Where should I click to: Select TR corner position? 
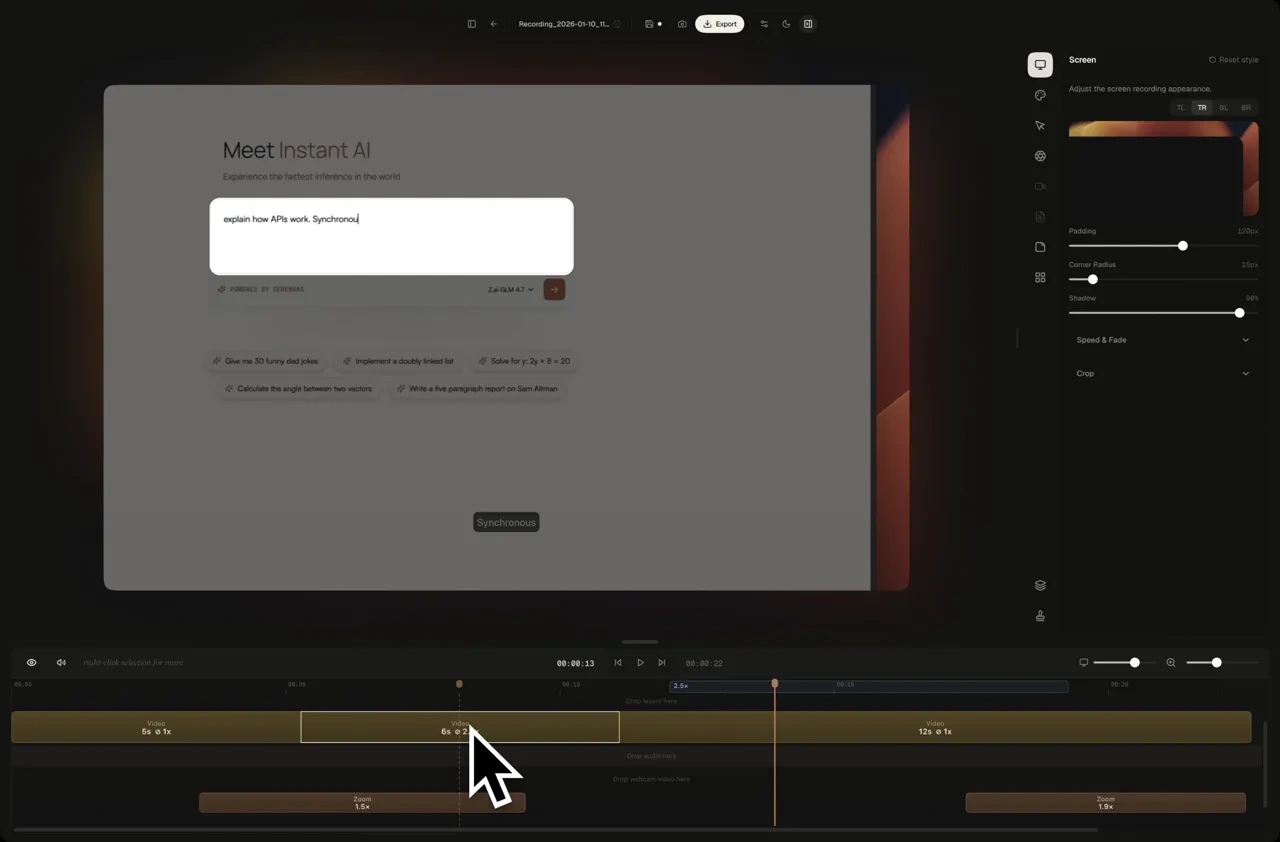pos(1202,108)
